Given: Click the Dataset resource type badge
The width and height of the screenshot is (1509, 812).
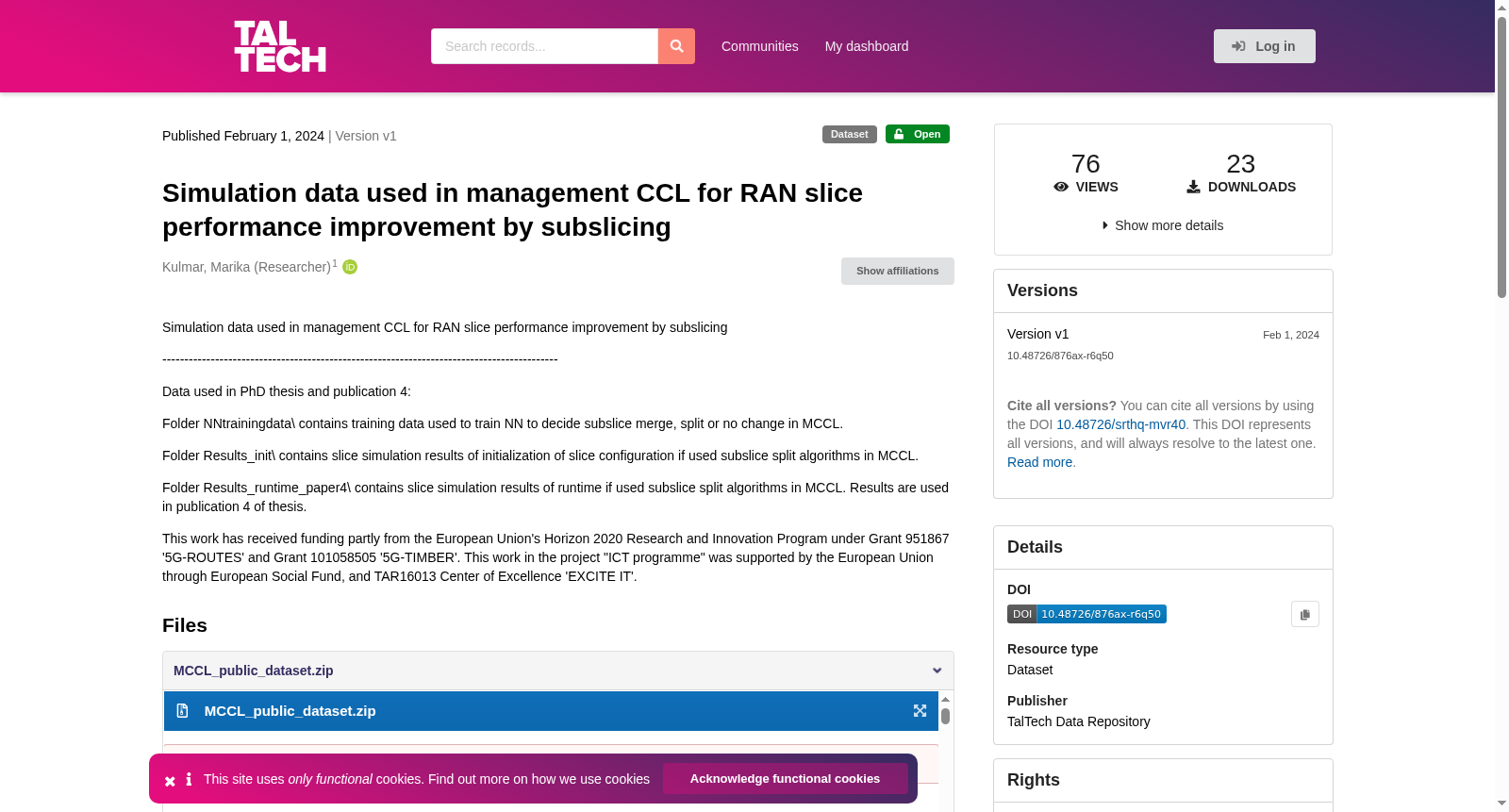Looking at the screenshot, I should [849, 134].
